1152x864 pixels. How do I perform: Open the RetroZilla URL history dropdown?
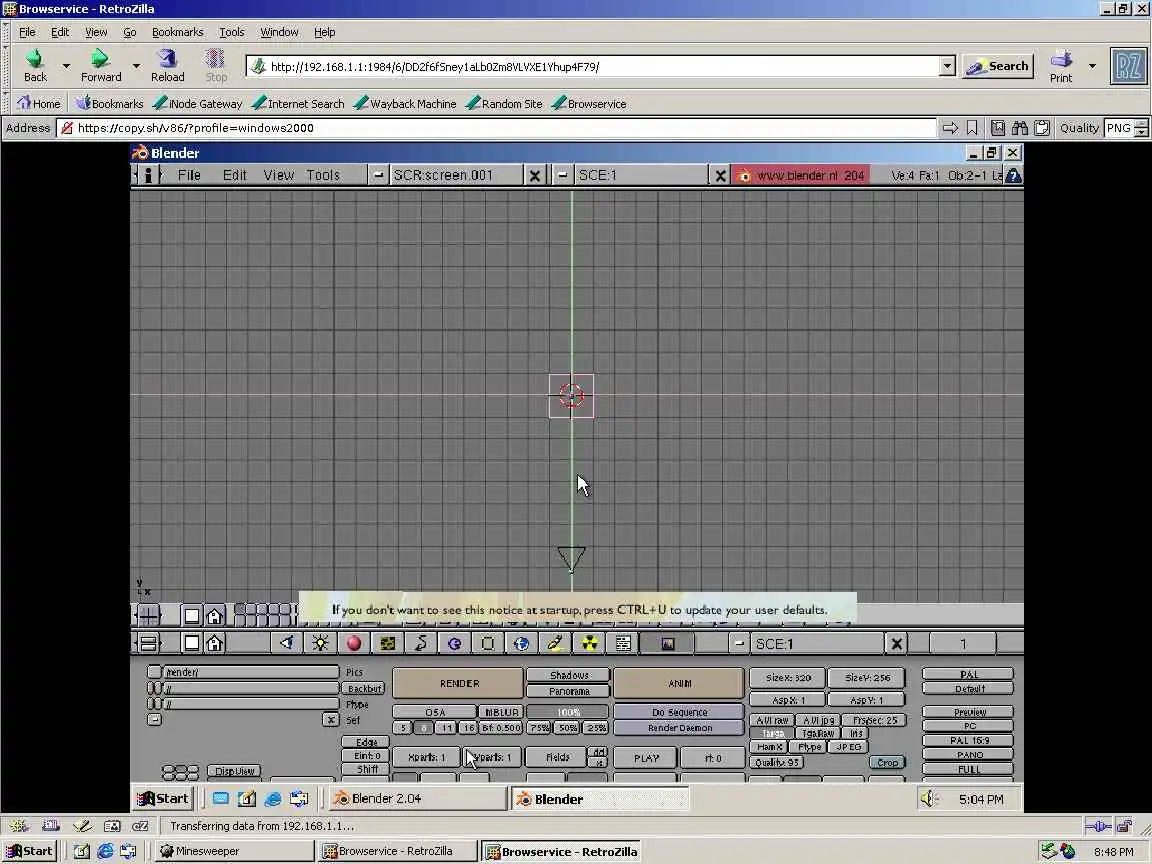948,66
